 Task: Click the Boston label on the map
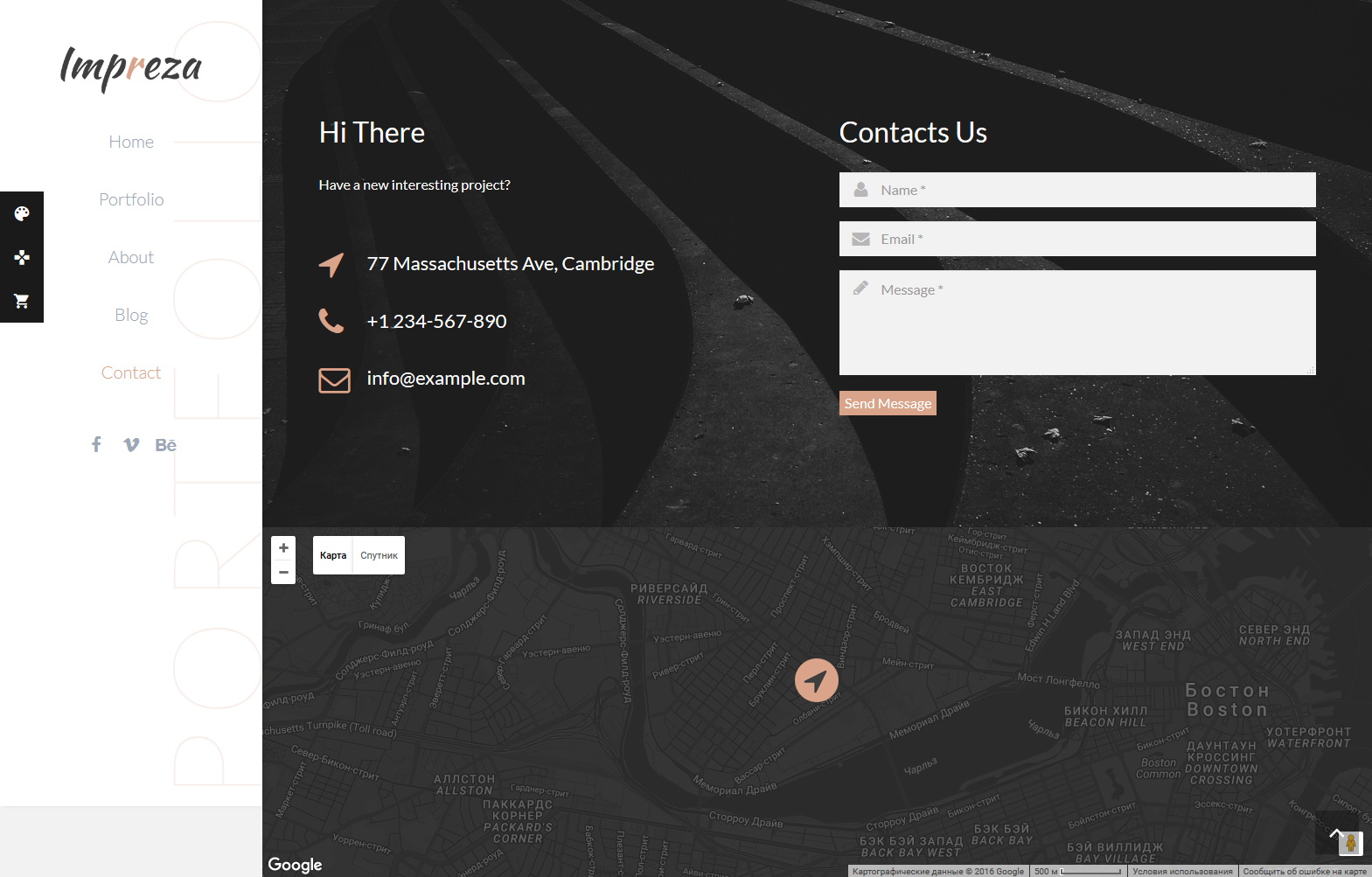1227,710
